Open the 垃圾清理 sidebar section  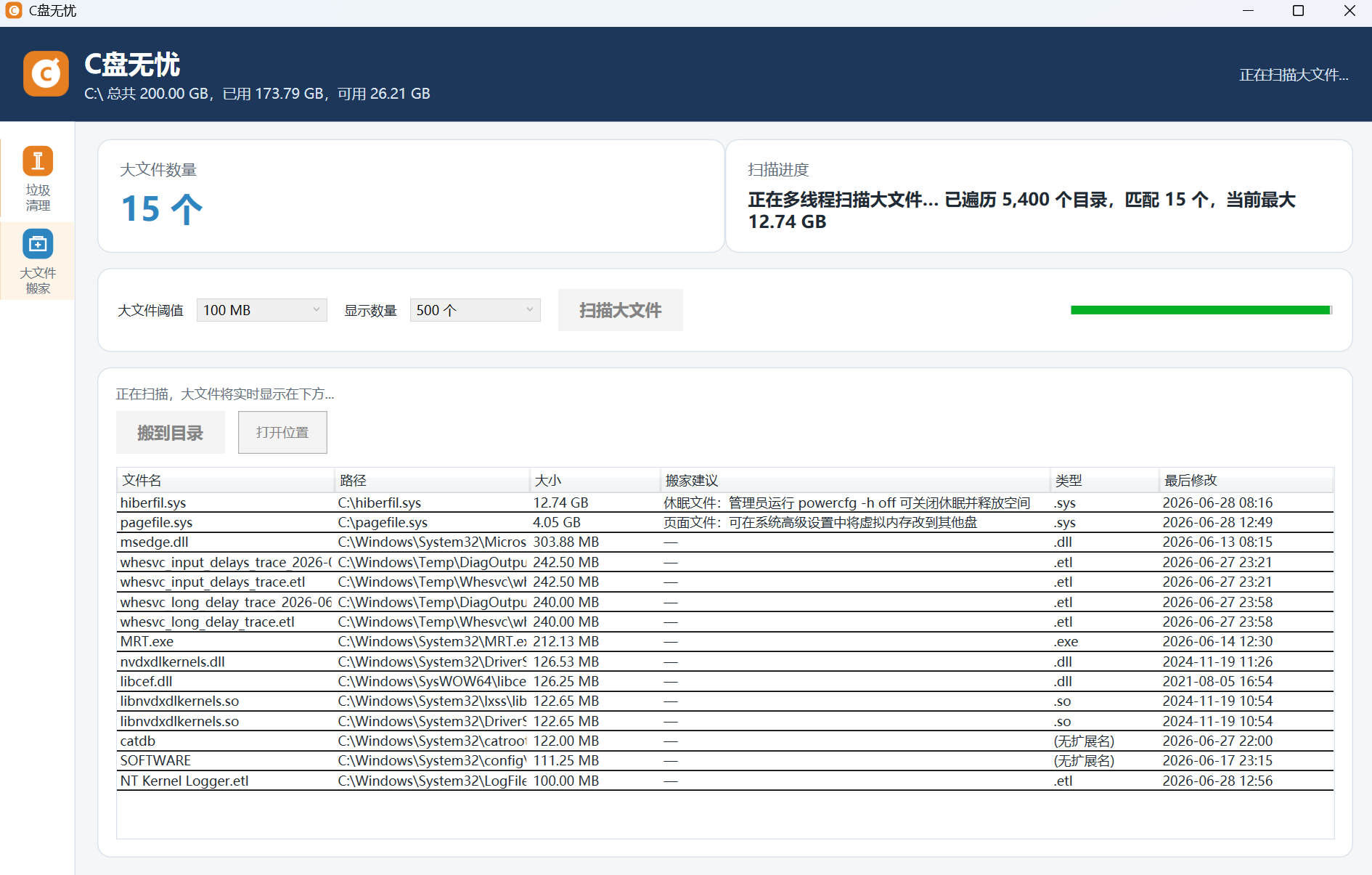pos(38,179)
